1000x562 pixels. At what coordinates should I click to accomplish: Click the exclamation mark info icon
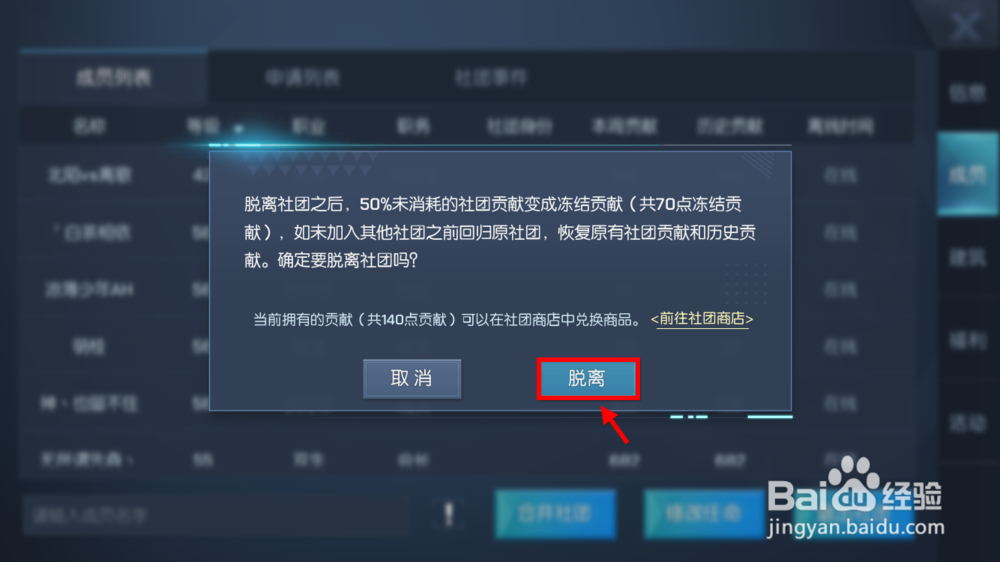point(449,514)
